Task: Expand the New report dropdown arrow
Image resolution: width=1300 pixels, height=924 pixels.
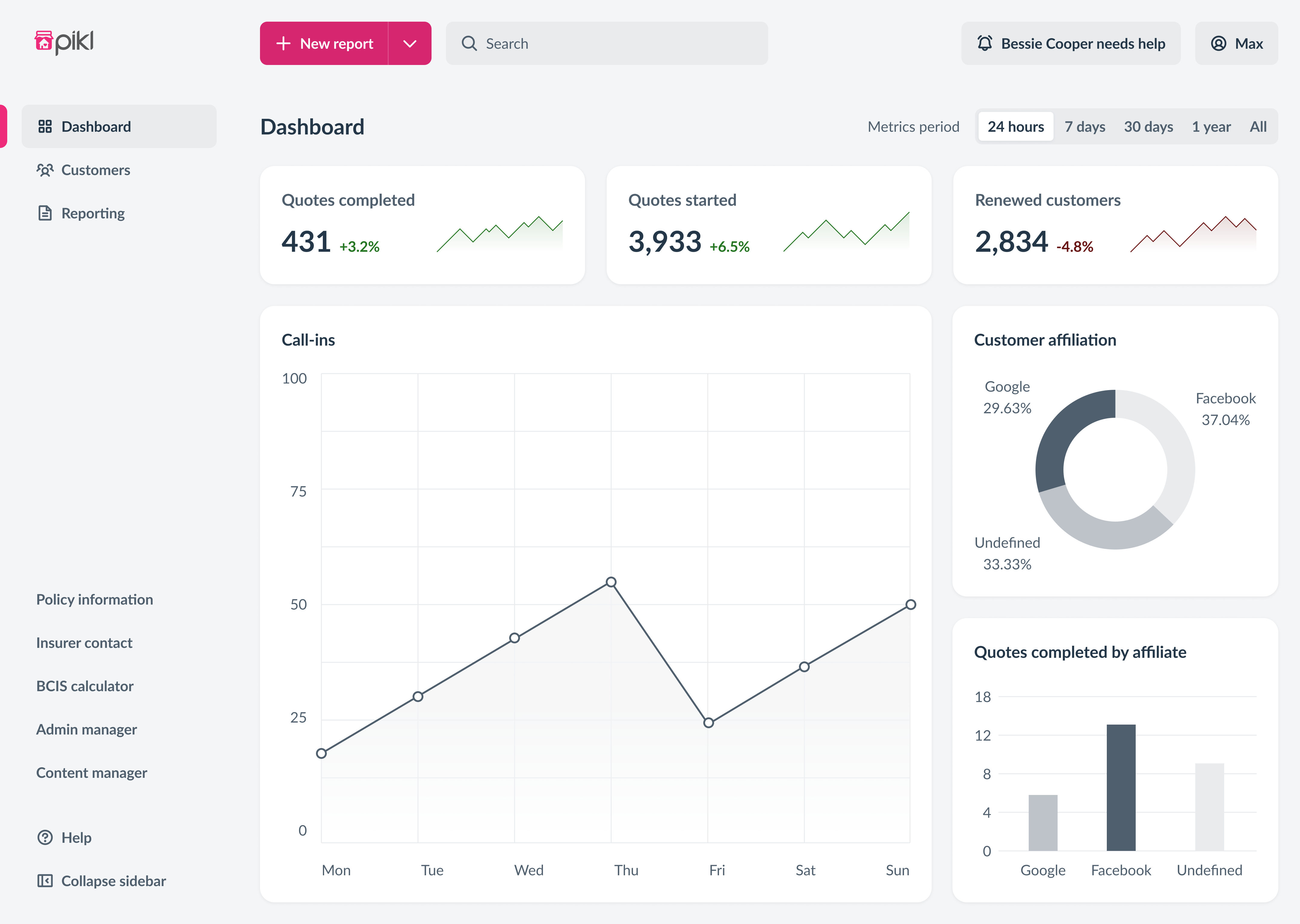Action: pyautogui.click(x=410, y=44)
